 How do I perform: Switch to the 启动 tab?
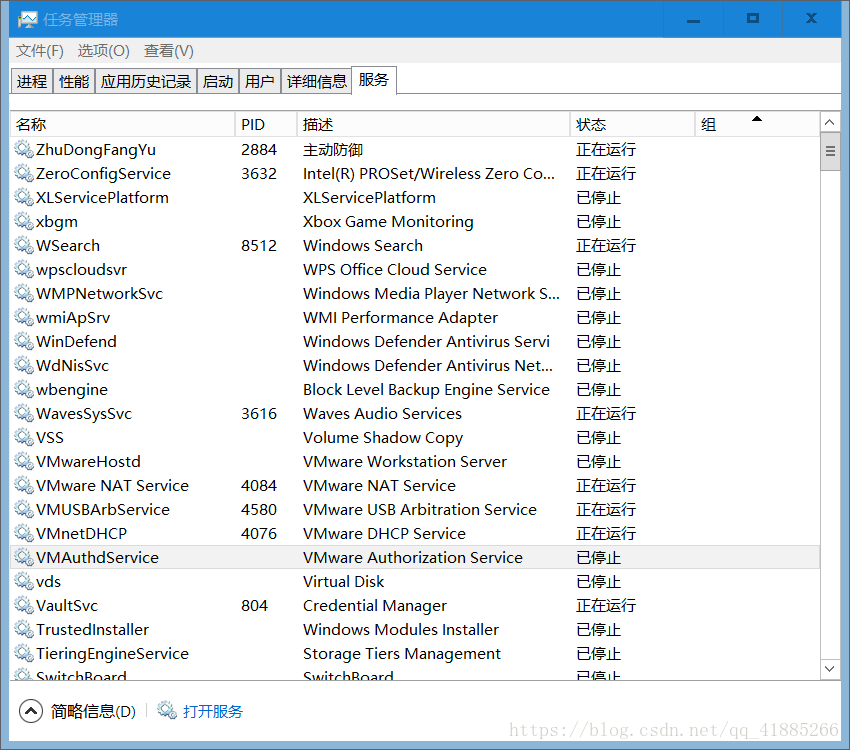[218, 81]
